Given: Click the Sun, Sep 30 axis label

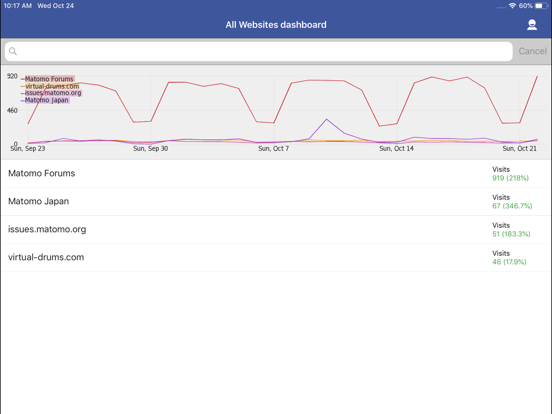Looking at the screenshot, I should (151, 149).
